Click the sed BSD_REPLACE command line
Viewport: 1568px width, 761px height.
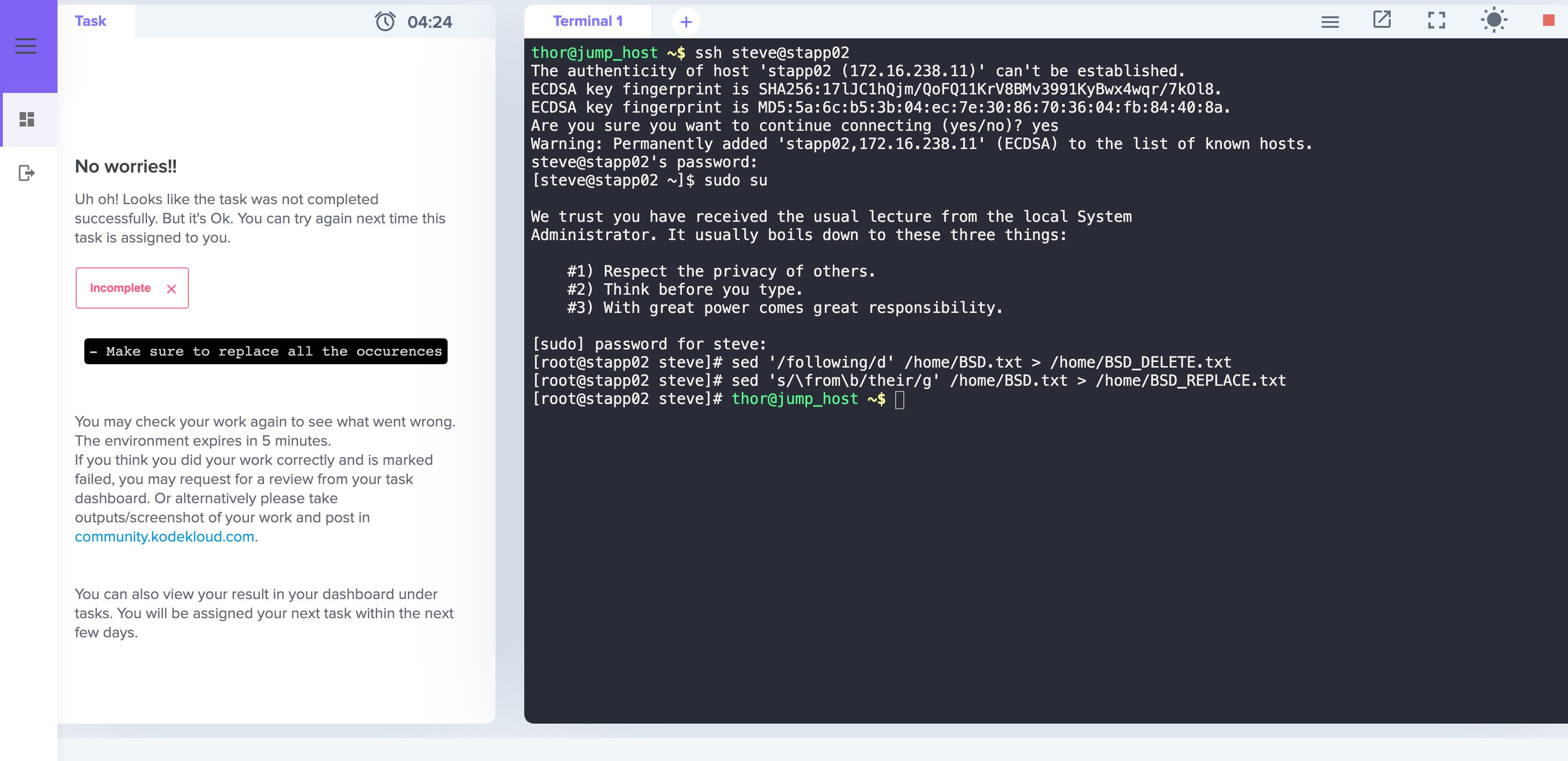(x=1007, y=381)
